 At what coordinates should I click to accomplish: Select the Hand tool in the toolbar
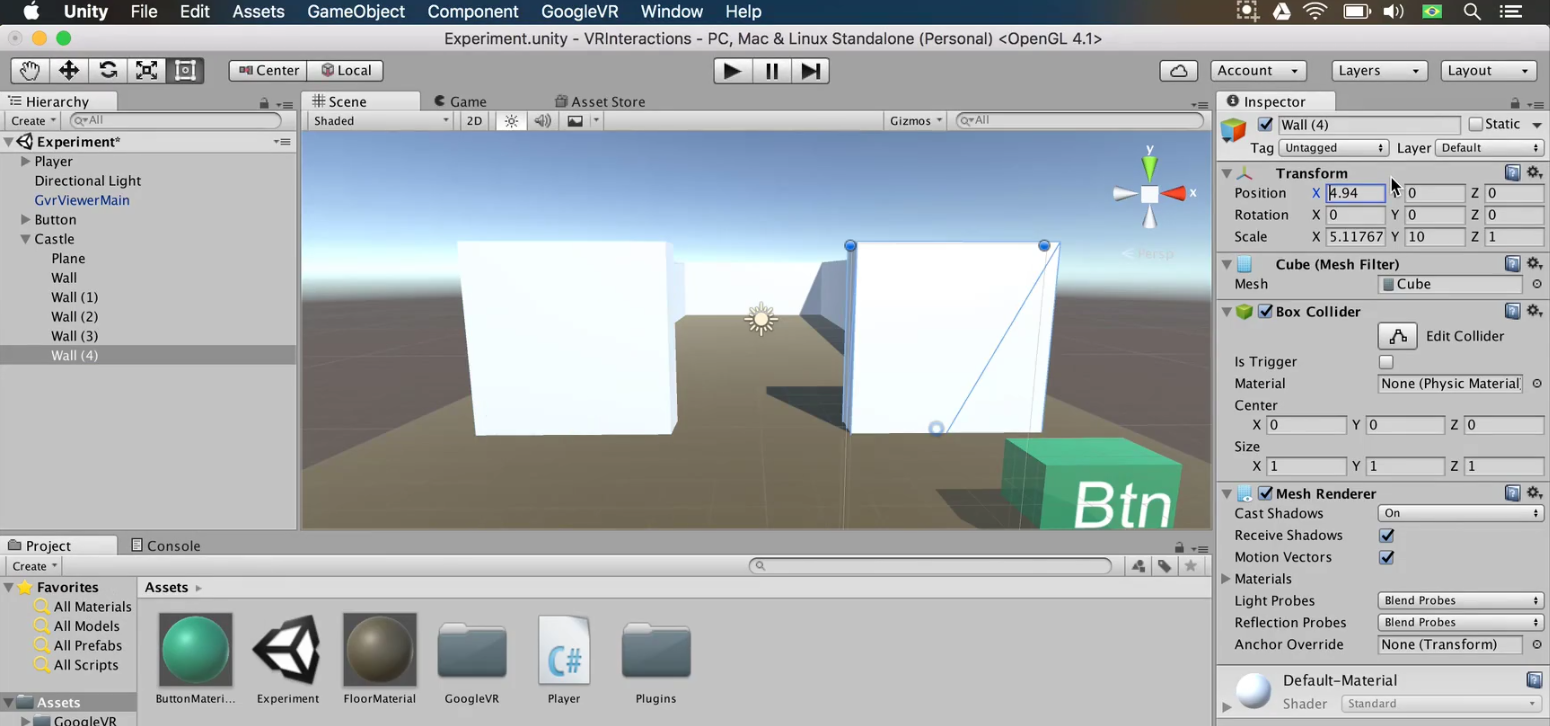pyautogui.click(x=29, y=70)
